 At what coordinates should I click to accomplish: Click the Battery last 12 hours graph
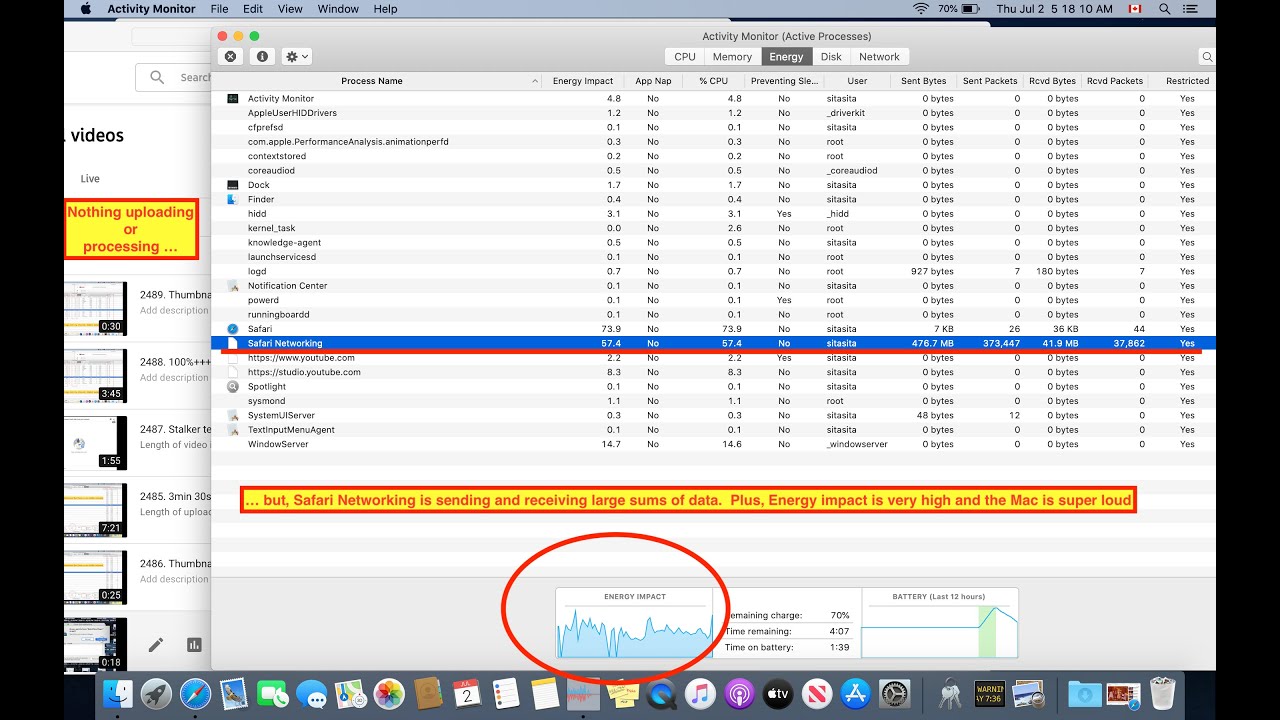939,623
